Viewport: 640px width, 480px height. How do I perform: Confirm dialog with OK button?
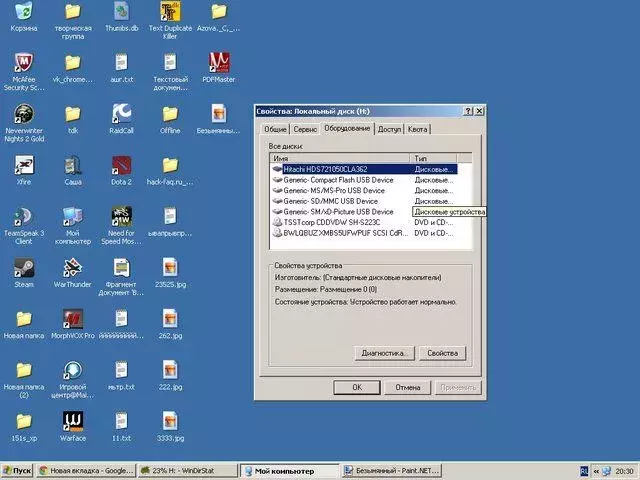pyautogui.click(x=357, y=387)
